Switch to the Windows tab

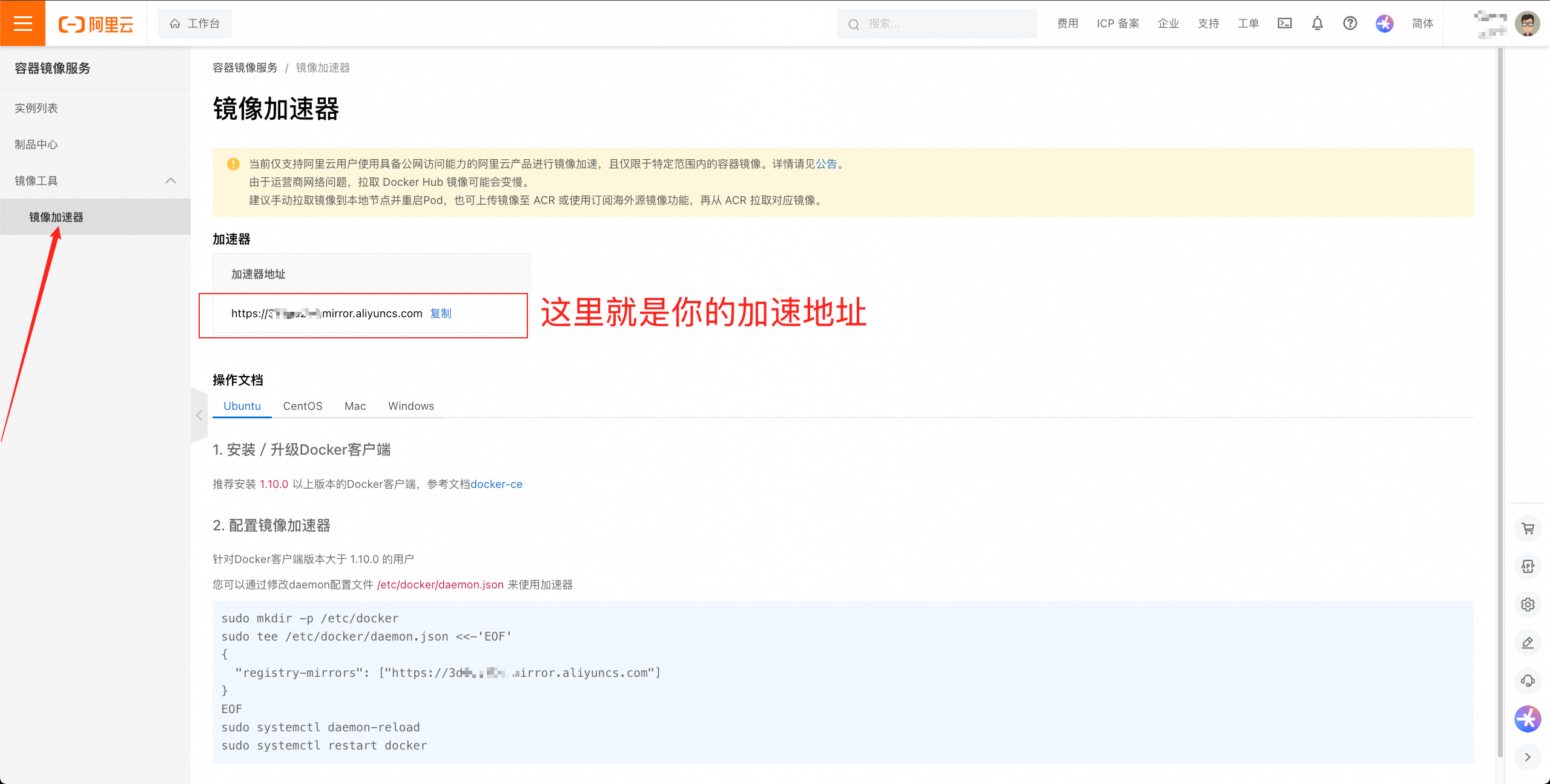click(411, 406)
